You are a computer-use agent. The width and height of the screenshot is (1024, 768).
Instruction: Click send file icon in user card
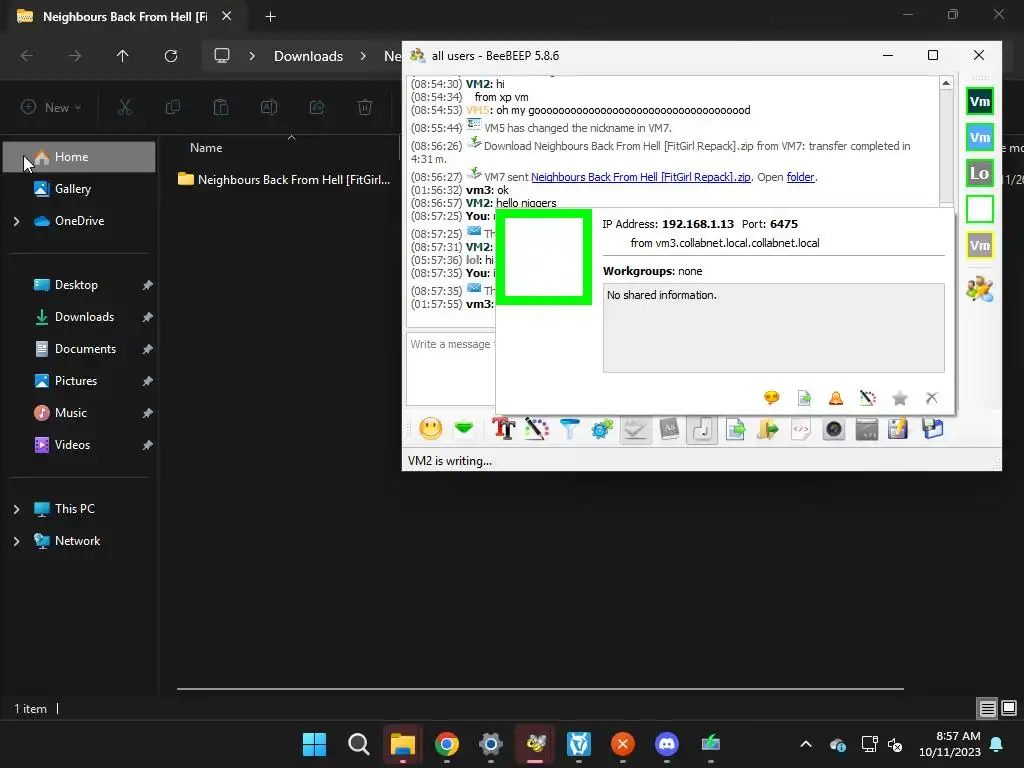(x=804, y=398)
